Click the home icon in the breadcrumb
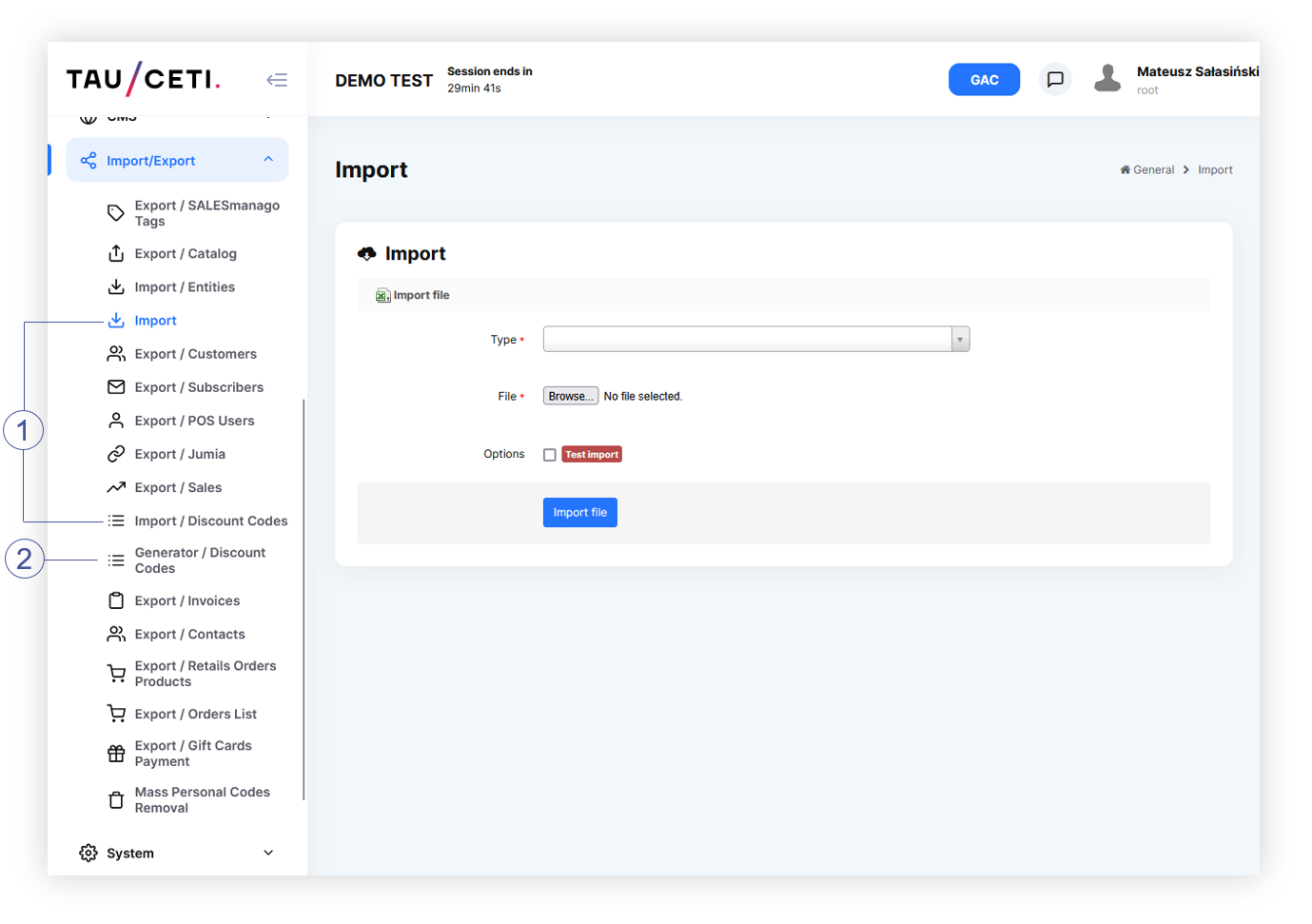The image size is (1312, 924). (1125, 170)
